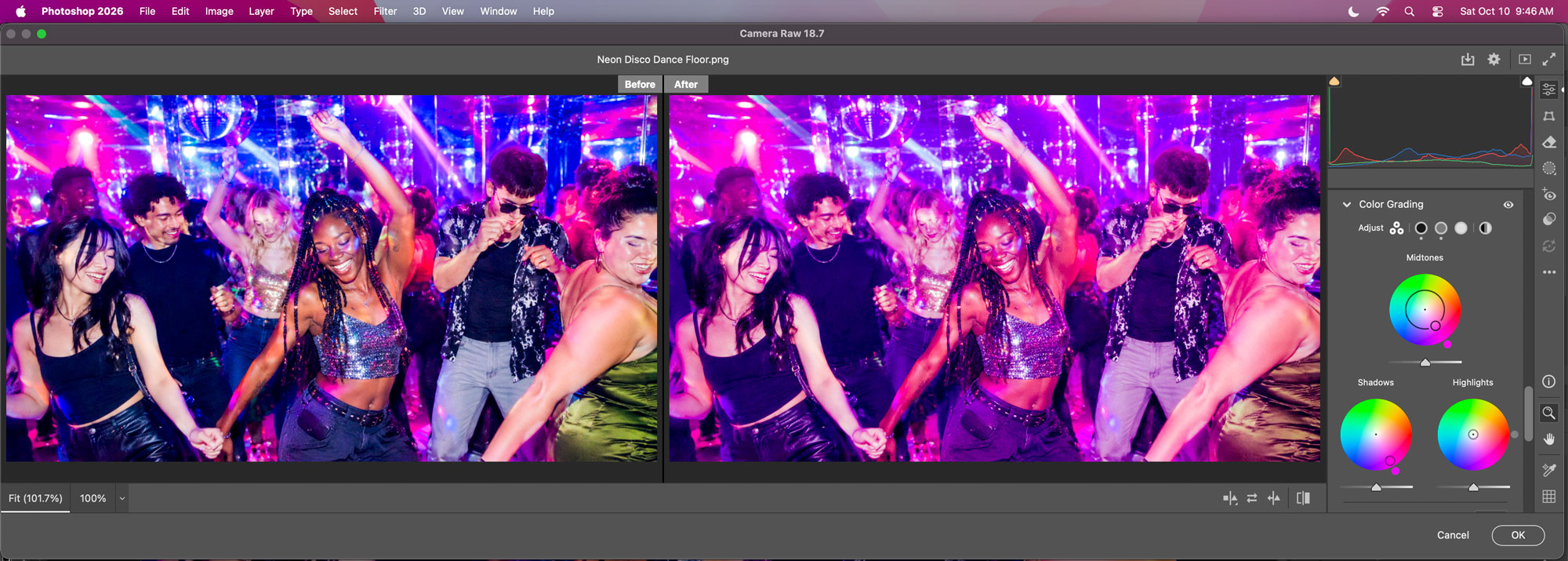This screenshot has width=1568, height=561.
Task: Open the Image menu
Action: 220,11
